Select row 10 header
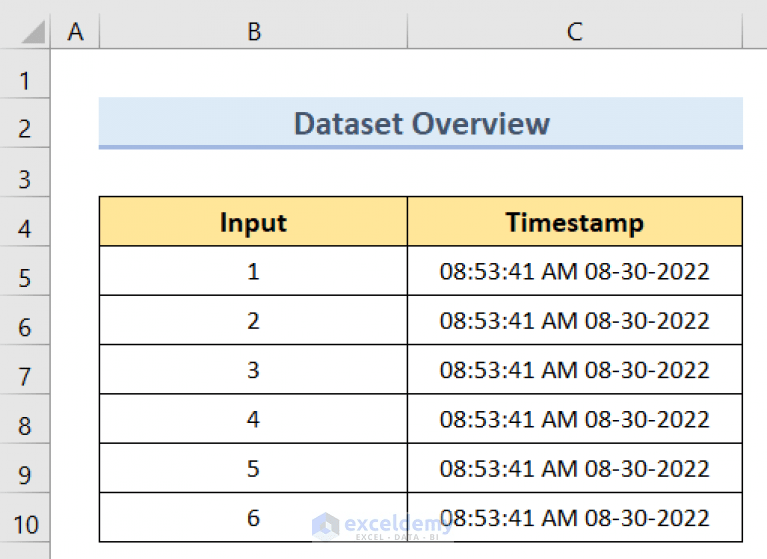This screenshot has width=767, height=559. [x=24, y=518]
